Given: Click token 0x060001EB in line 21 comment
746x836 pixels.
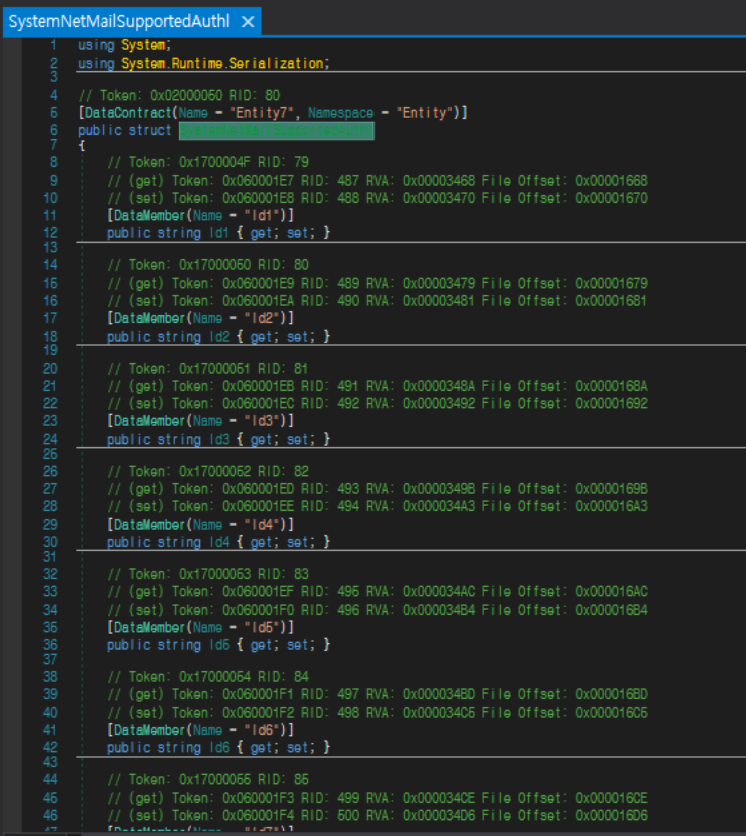Looking at the screenshot, I should tap(258, 386).
